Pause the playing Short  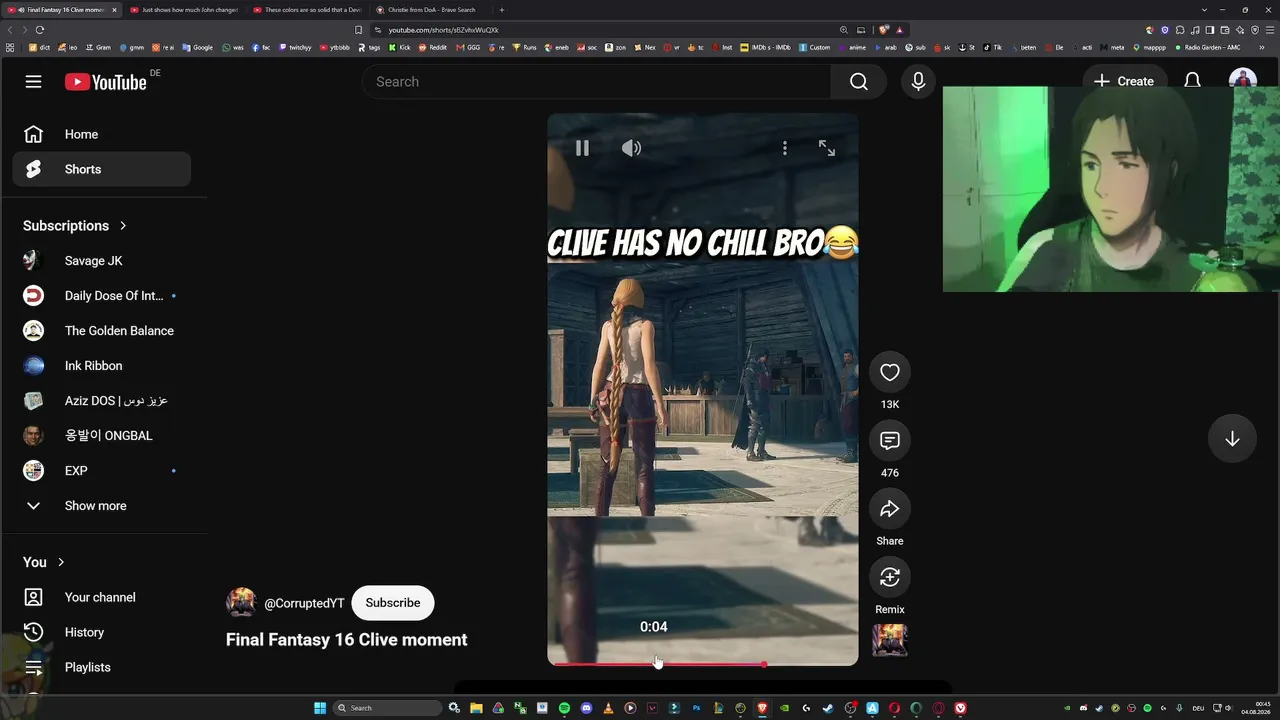click(x=582, y=148)
